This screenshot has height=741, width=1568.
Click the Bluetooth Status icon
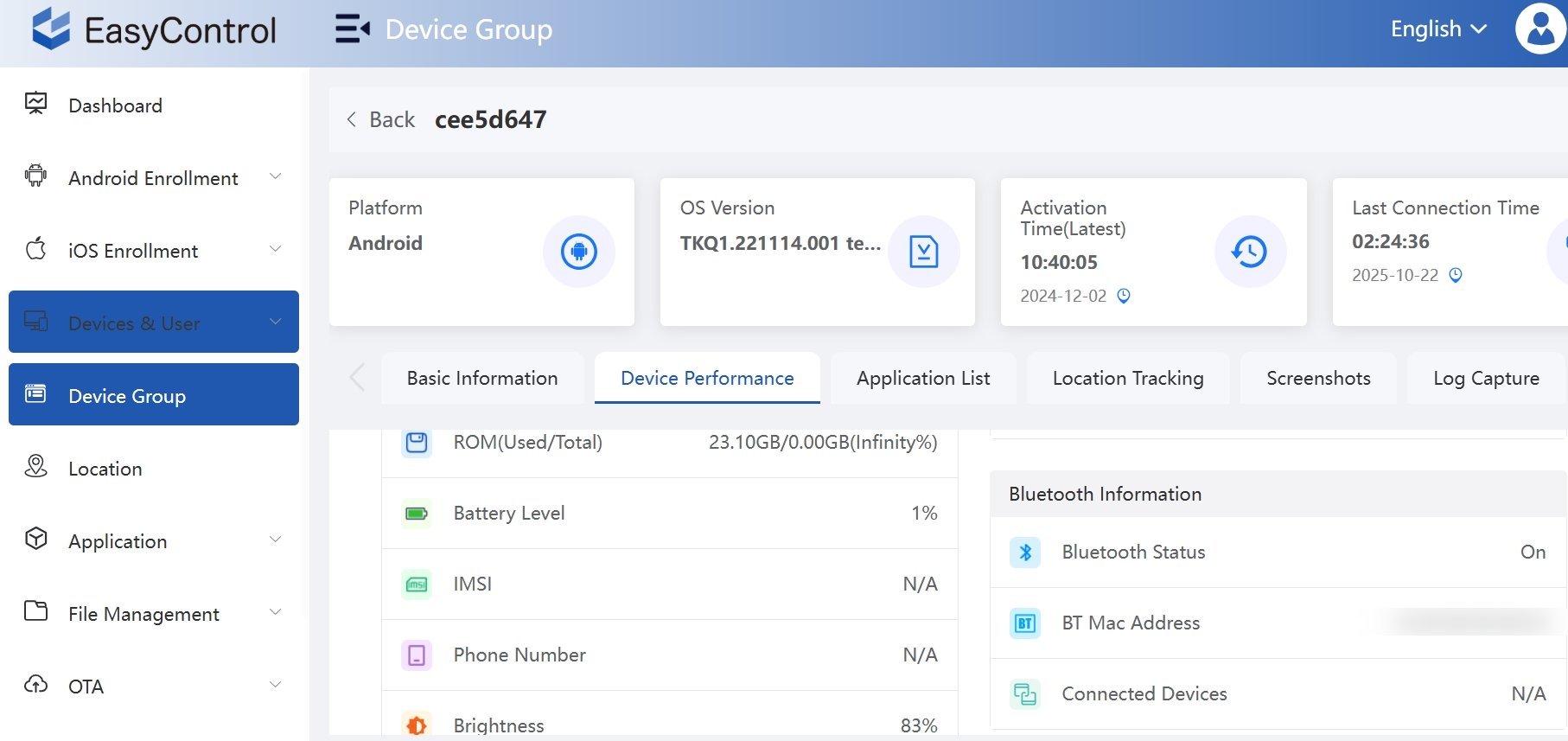click(1025, 552)
